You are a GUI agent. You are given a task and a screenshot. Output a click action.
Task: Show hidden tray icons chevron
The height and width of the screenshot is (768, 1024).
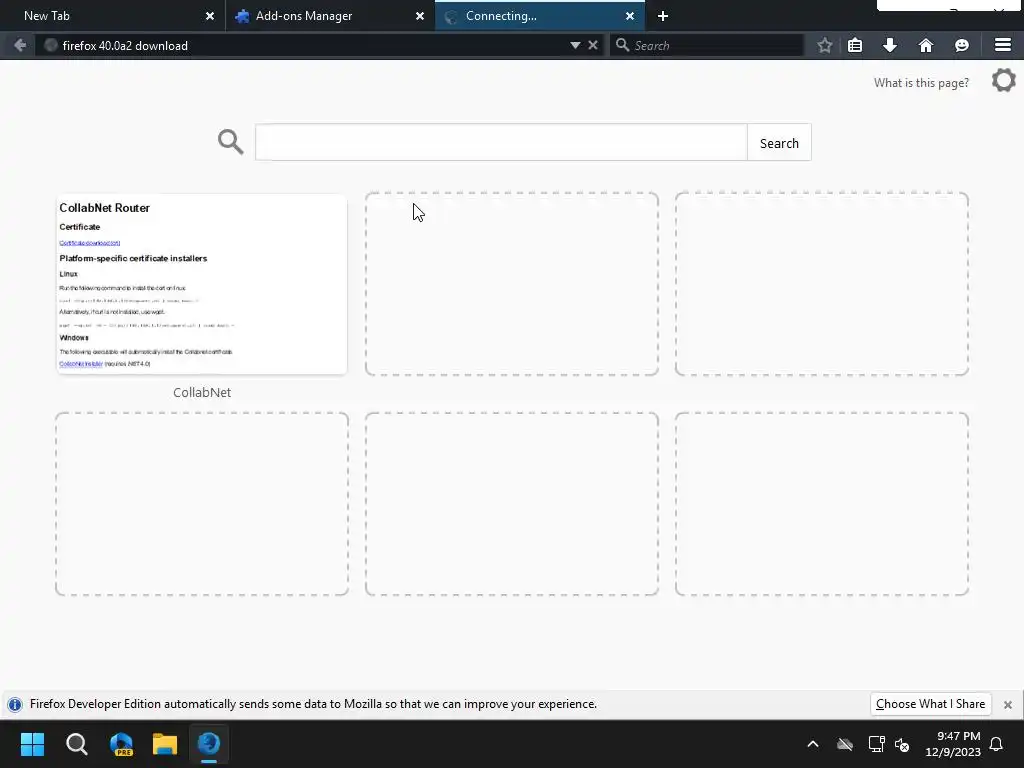(813, 744)
